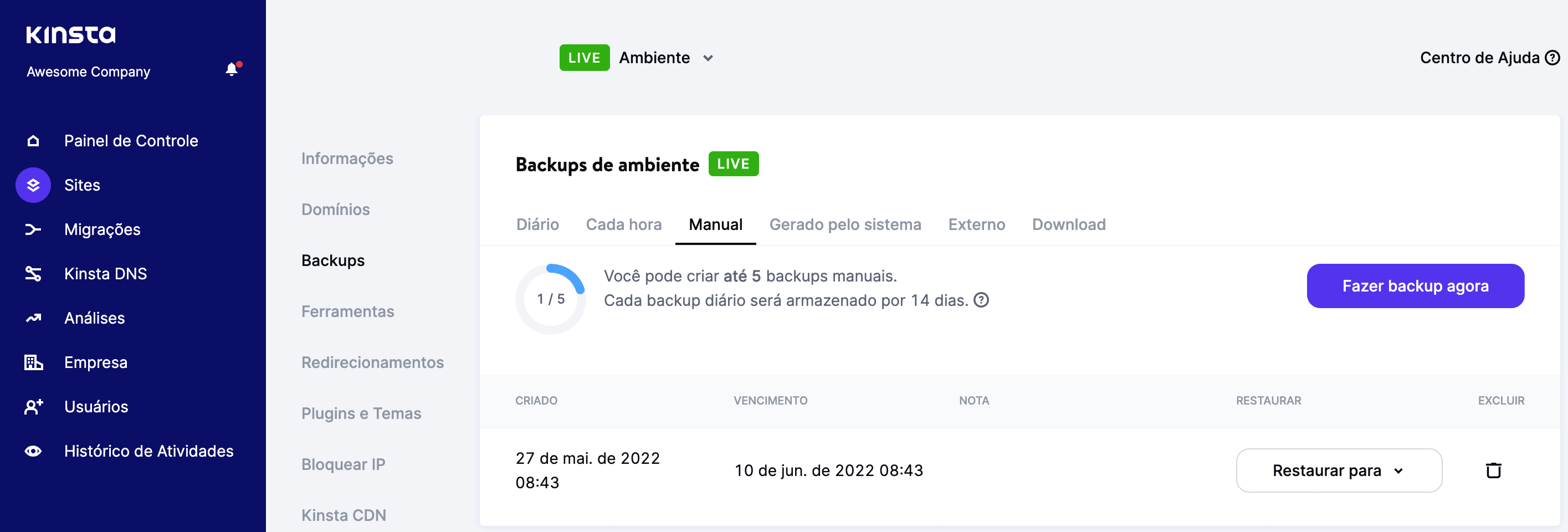Open Usuários via the add-user icon
The image size is (1568, 532).
(33, 407)
